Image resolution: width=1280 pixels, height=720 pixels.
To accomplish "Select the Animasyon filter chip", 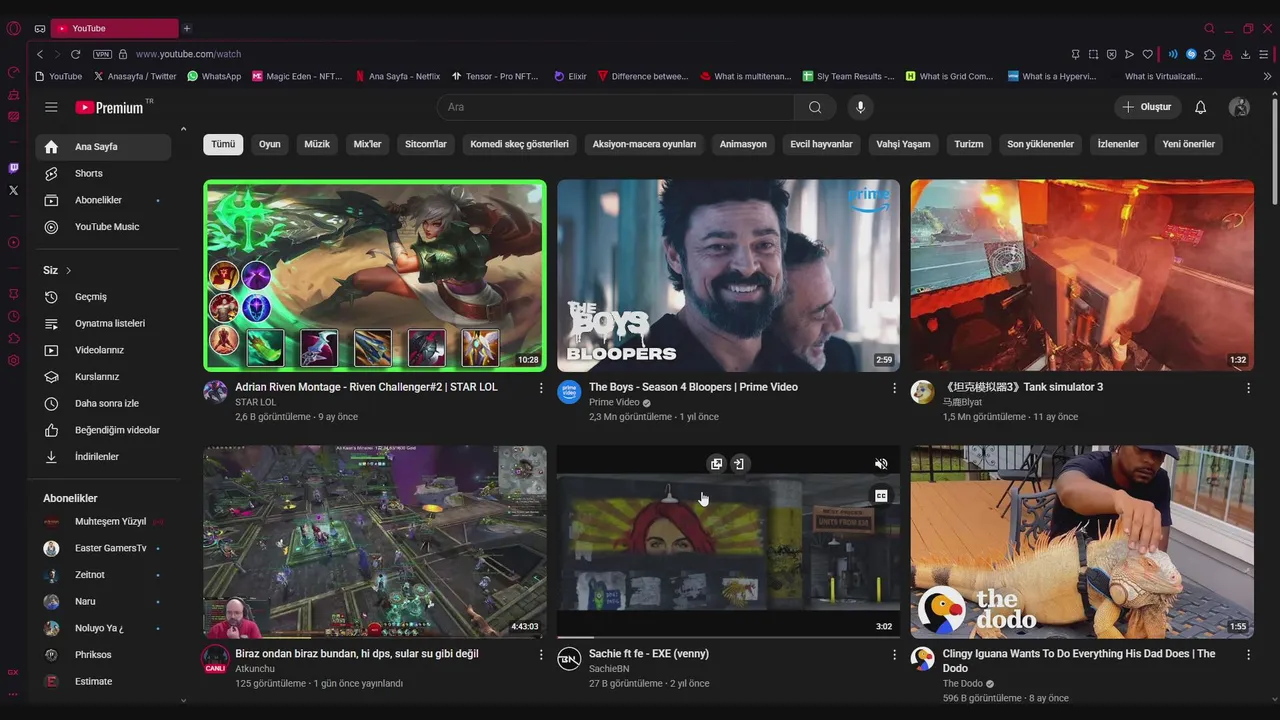I will coord(743,144).
